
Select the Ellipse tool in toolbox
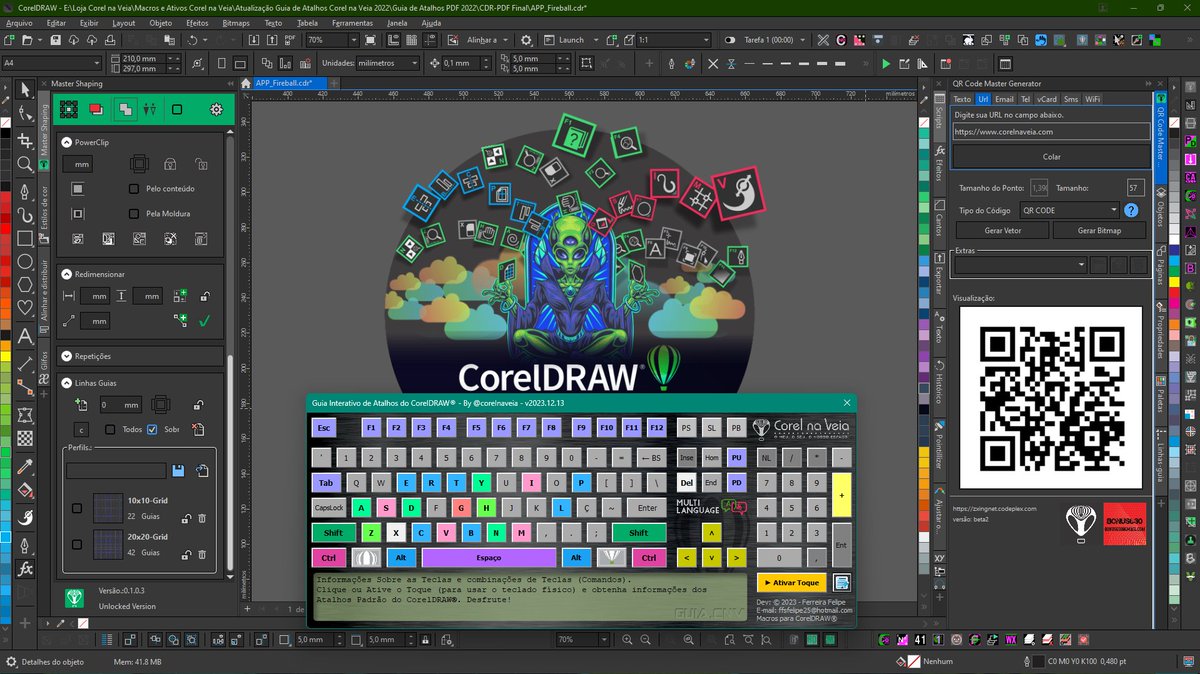(26, 262)
